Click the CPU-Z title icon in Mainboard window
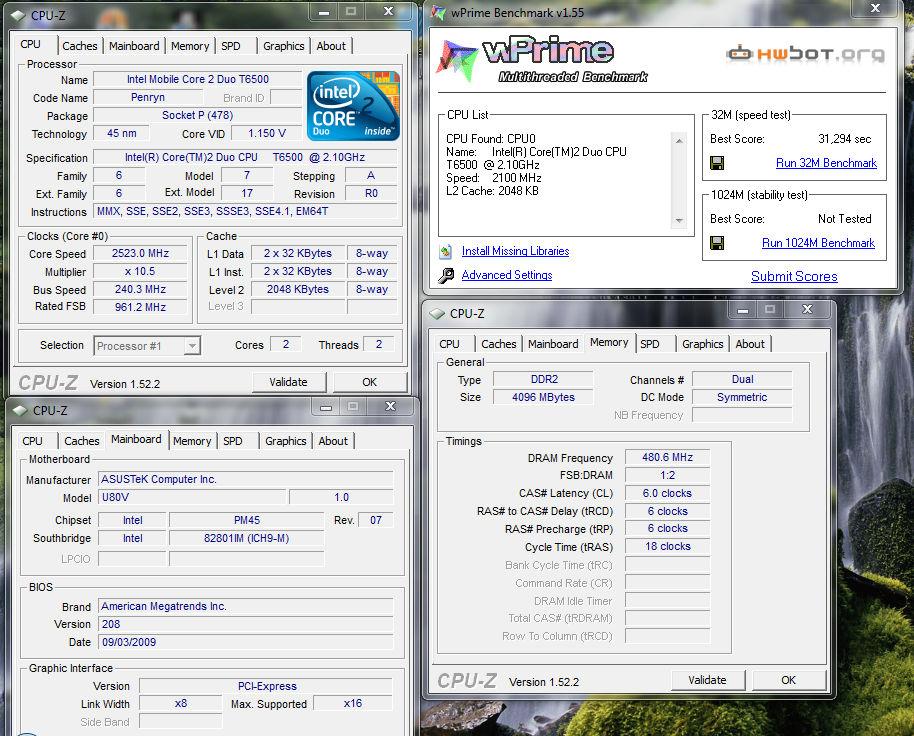914x736 pixels. pyautogui.click(x=20, y=410)
